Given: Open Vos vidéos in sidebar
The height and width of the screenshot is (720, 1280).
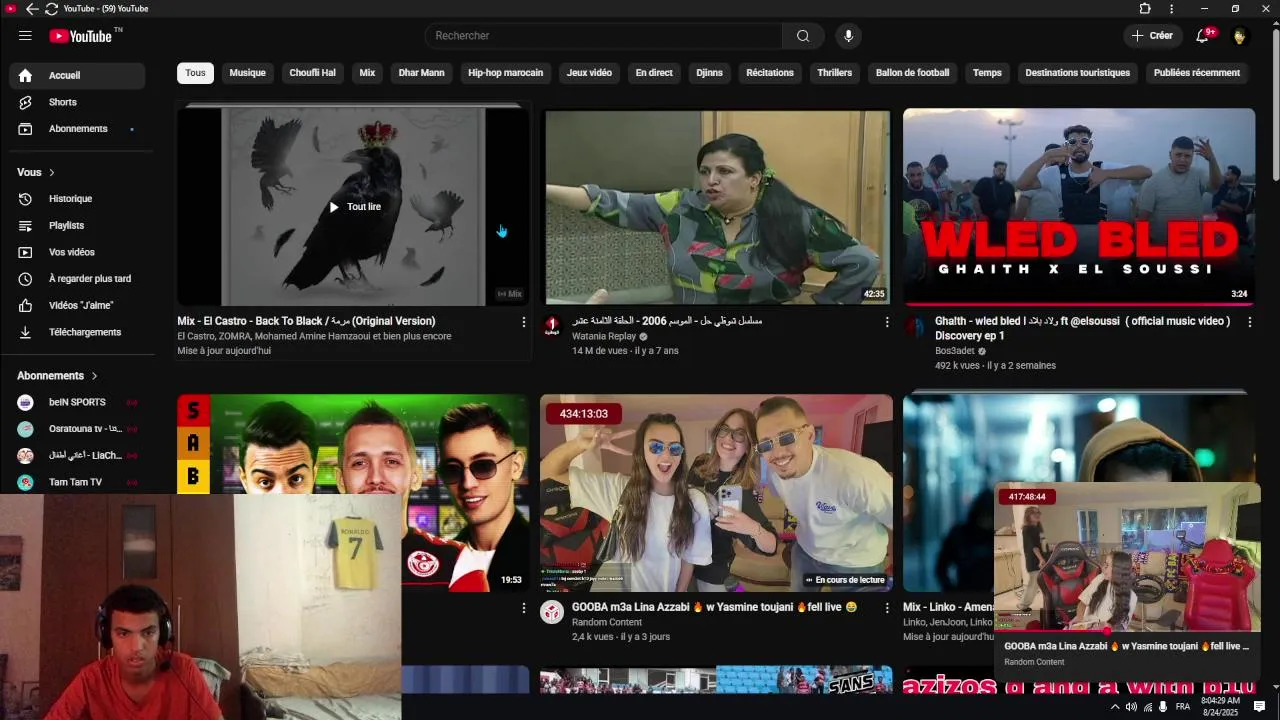Looking at the screenshot, I should pos(77,252).
